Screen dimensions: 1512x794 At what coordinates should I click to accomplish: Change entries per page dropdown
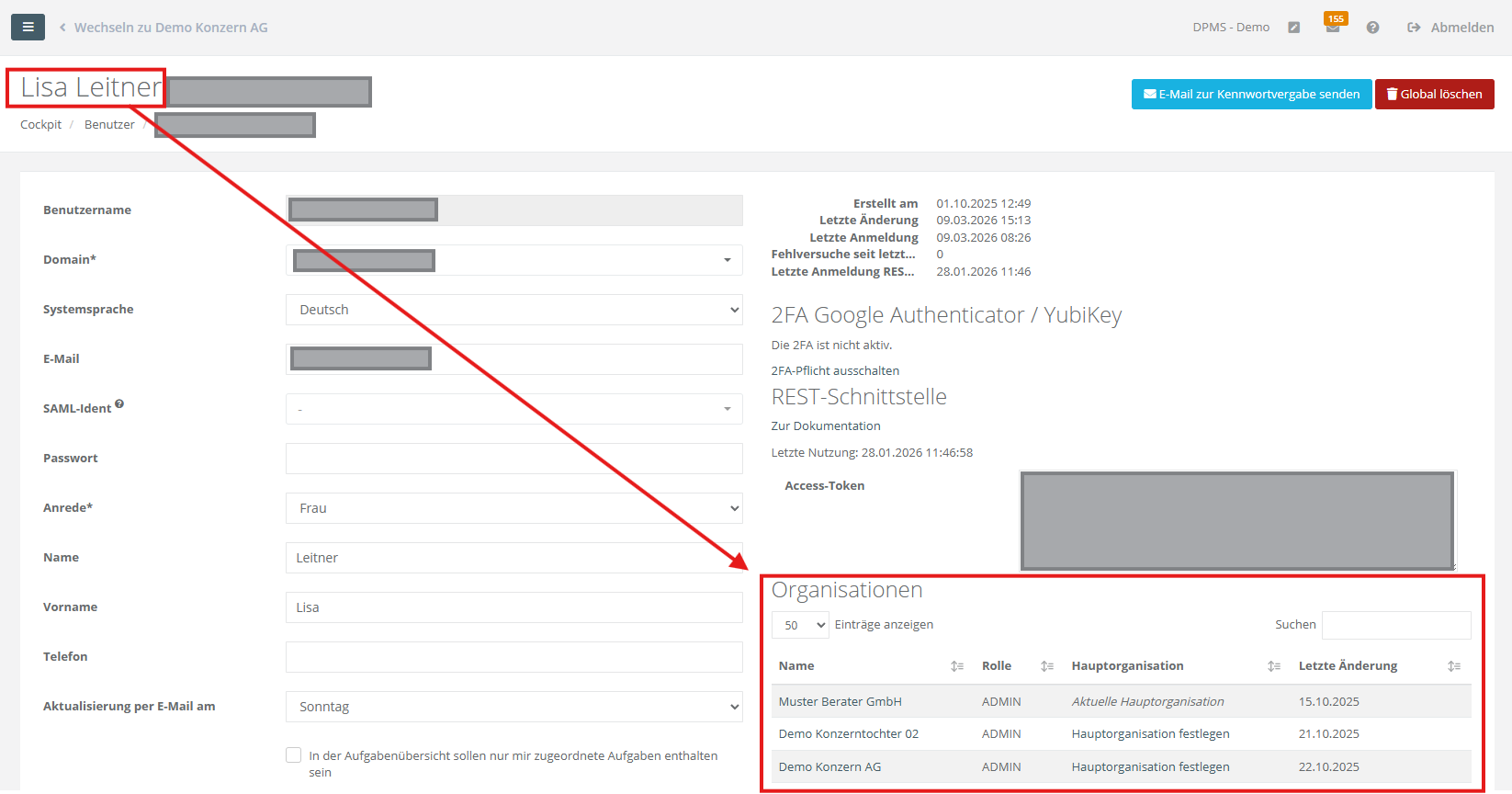click(x=800, y=625)
